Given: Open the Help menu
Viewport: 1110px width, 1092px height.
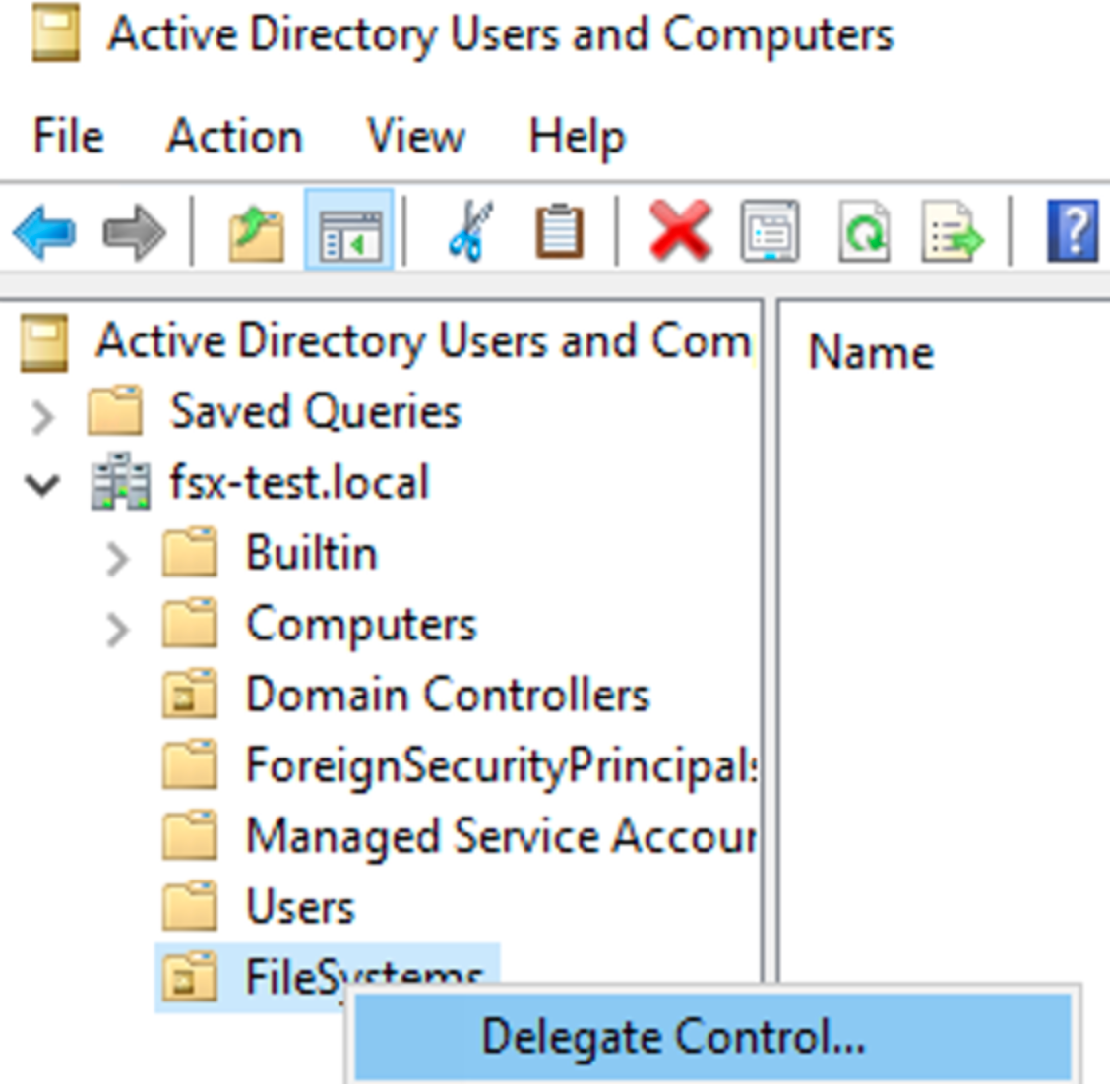Looking at the screenshot, I should (x=578, y=138).
